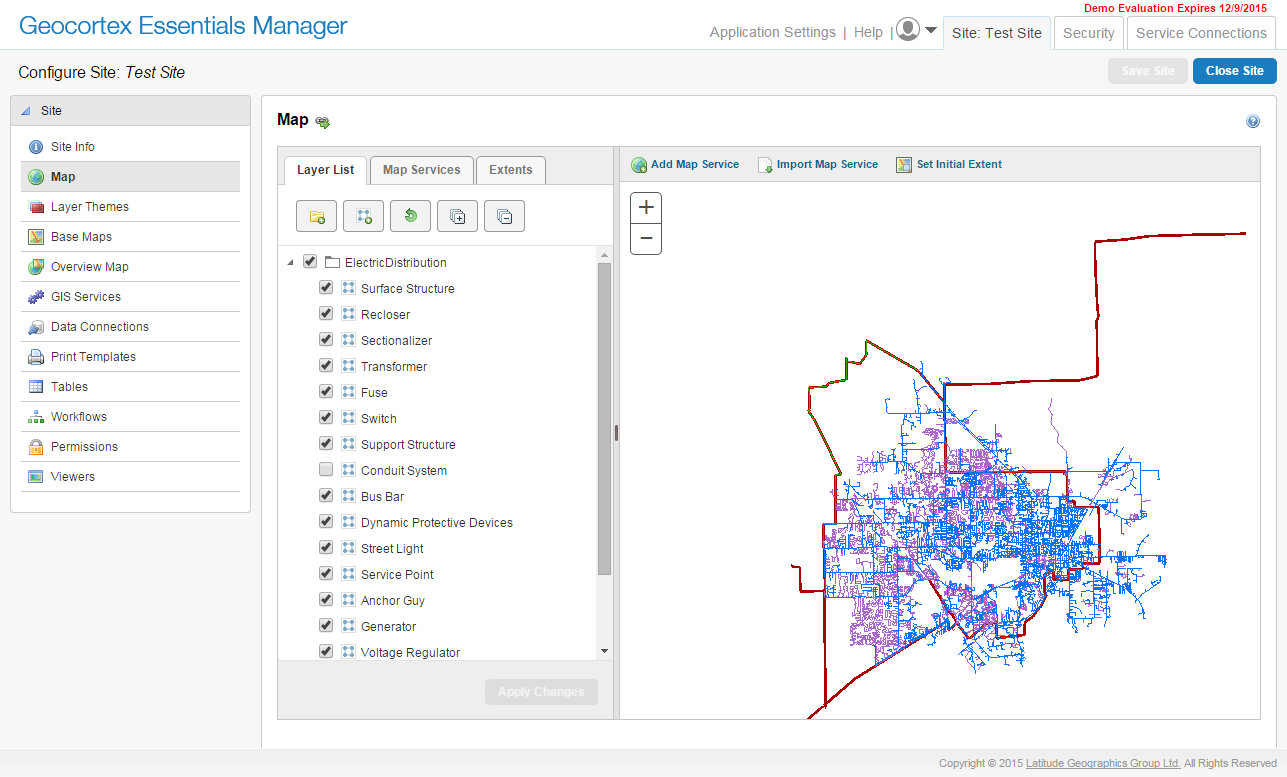Viewport: 1287px width, 777px height.
Task: Zoom out on the map
Action: click(x=646, y=239)
